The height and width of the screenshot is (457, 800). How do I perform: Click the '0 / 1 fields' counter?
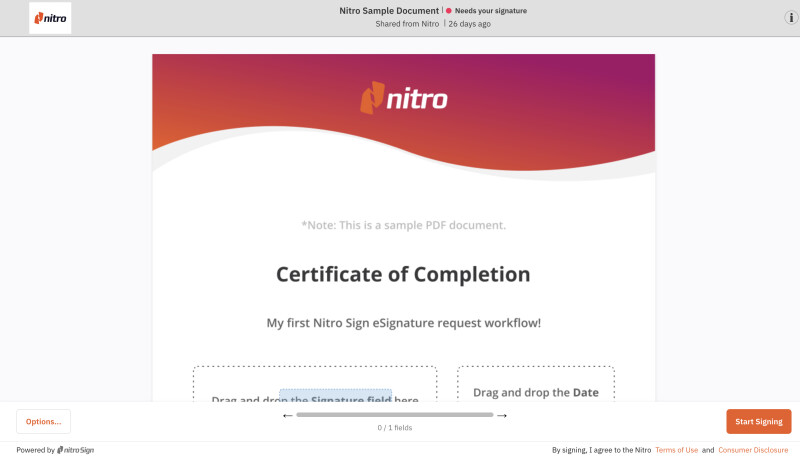[394, 428]
